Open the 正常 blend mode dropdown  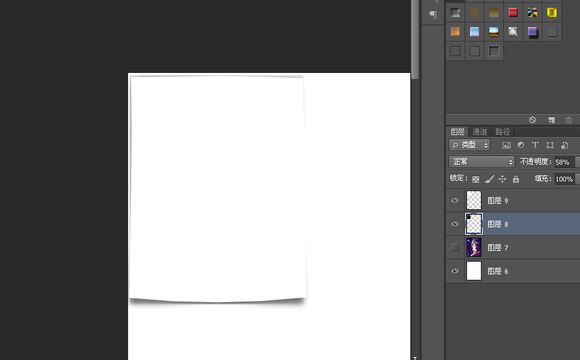(482, 162)
